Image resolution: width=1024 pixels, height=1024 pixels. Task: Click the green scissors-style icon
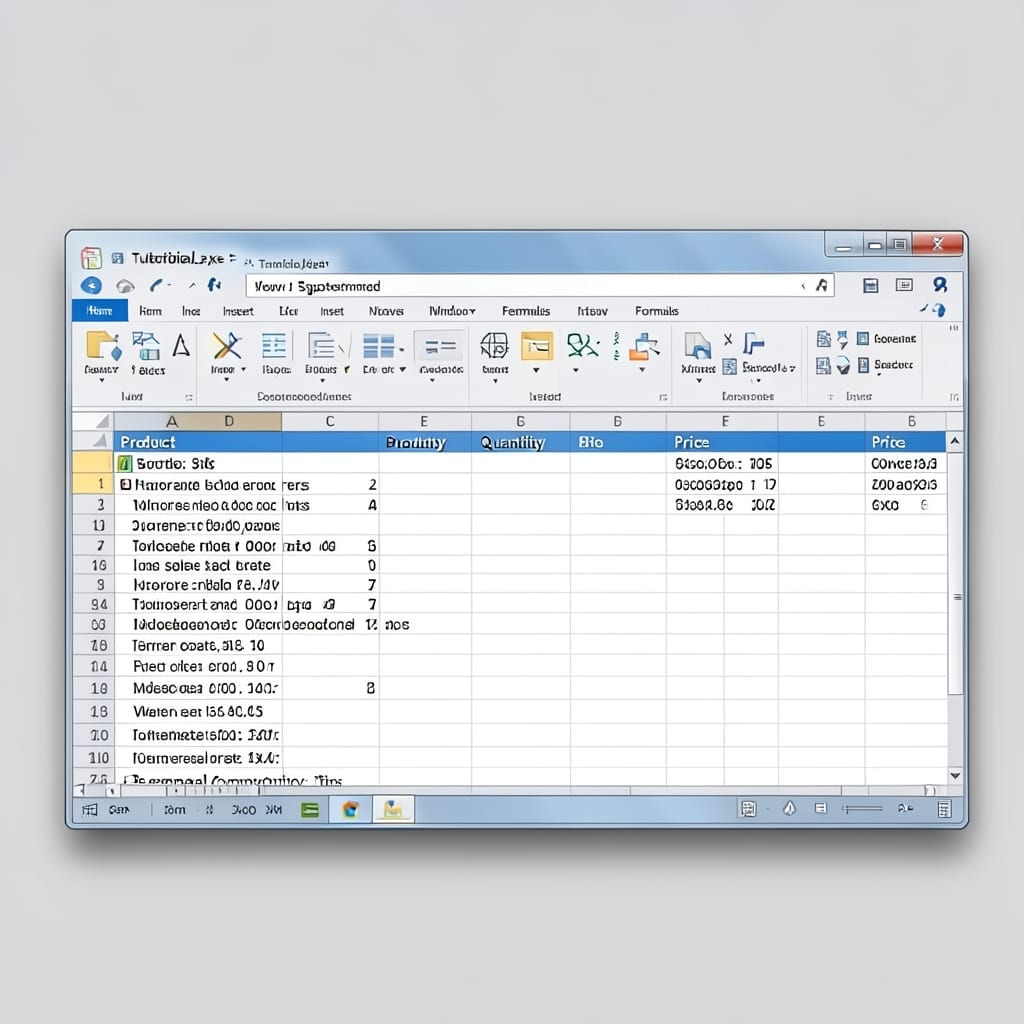(583, 345)
